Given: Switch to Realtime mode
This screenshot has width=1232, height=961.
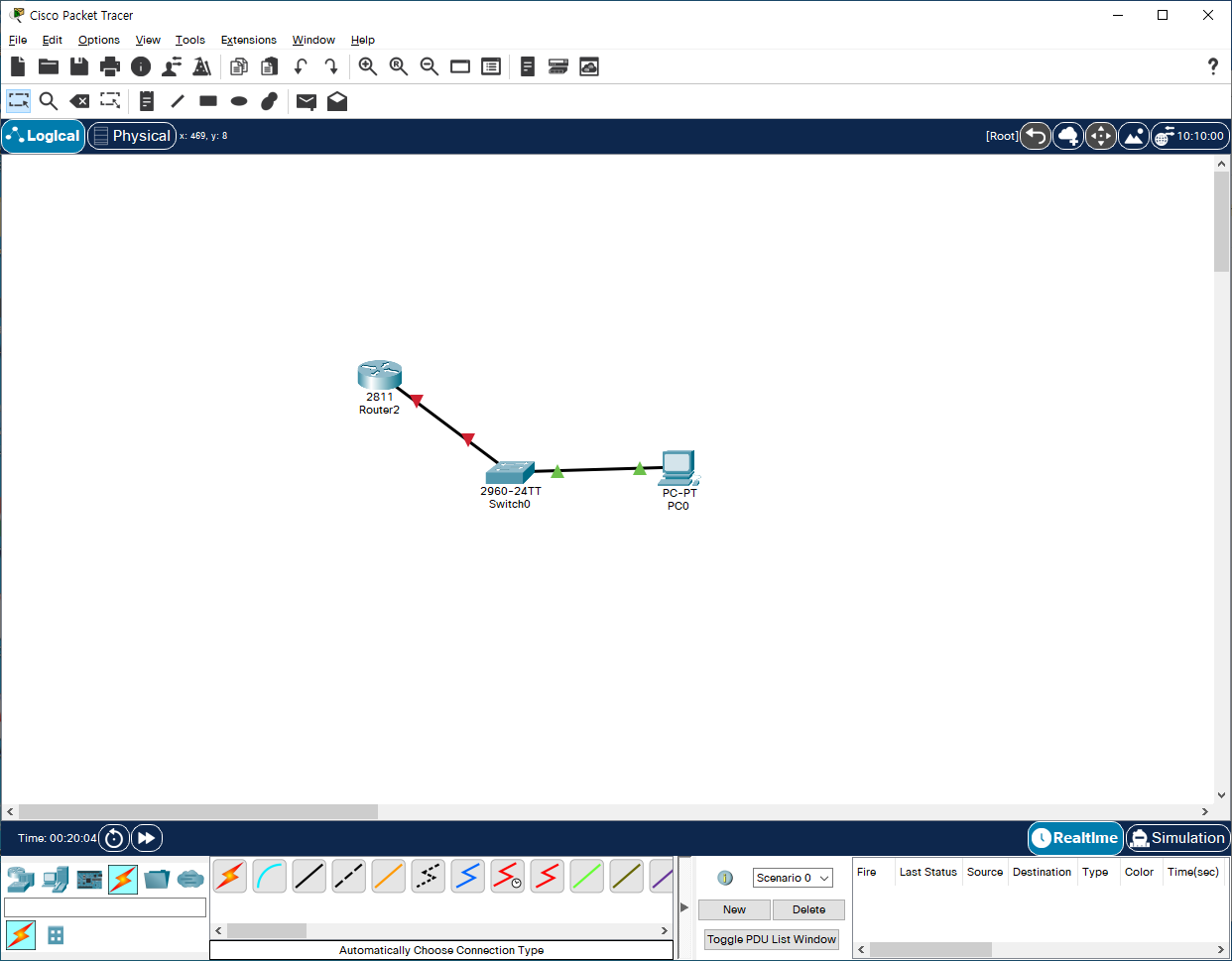Looking at the screenshot, I should tap(1075, 838).
